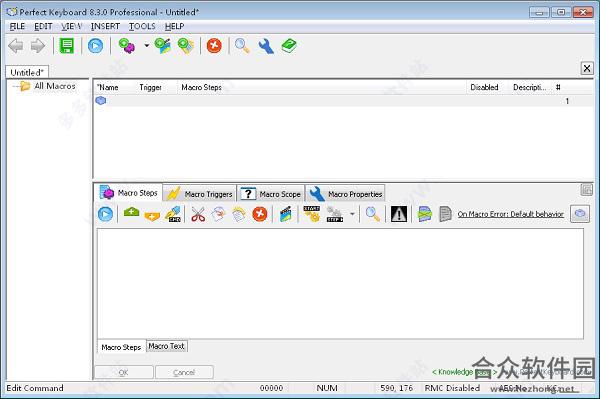This screenshot has height=399, width=600.
Task: Click the back arrow in main toolbar
Action: pyautogui.click(x=16, y=46)
